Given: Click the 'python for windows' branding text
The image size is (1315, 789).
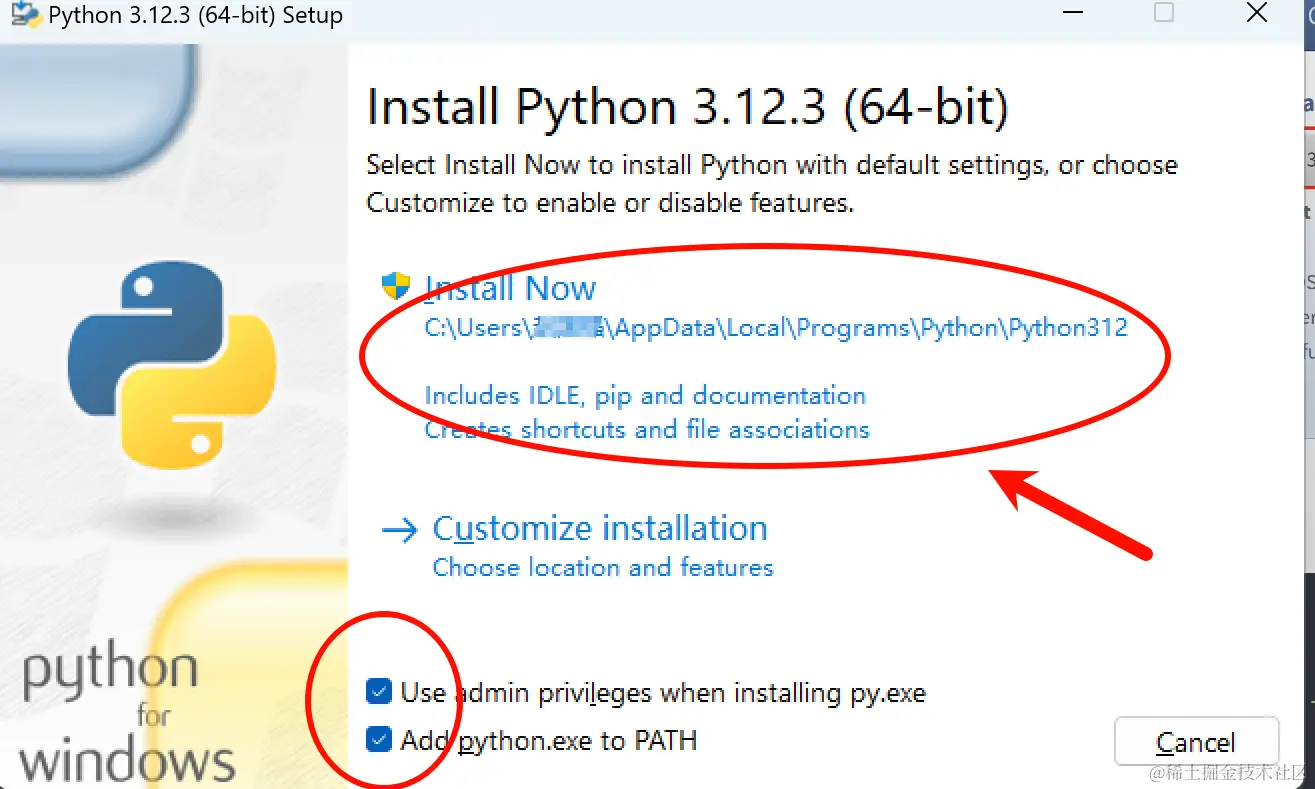Looking at the screenshot, I should [128, 714].
